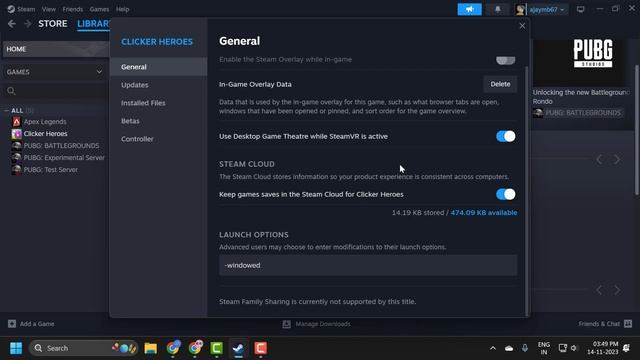Select the PUBG: Test Server icon
The image size is (640, 360).
(16, 169)
